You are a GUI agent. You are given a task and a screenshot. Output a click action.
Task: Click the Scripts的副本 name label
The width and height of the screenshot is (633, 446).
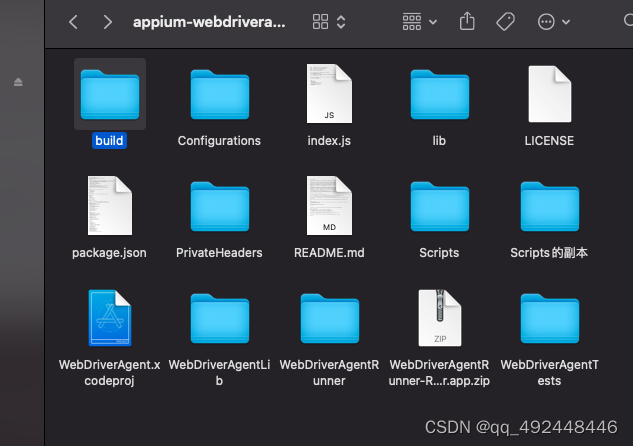tap(549, 253)
